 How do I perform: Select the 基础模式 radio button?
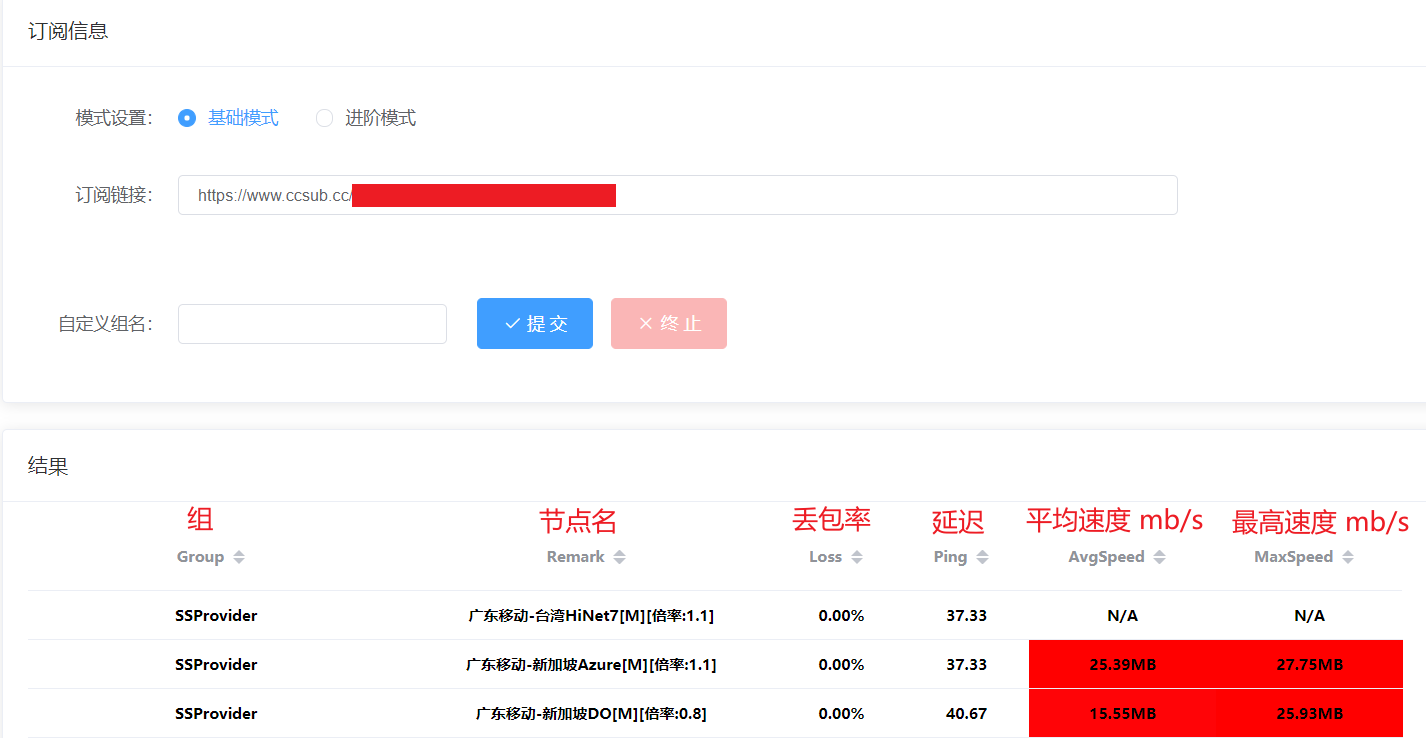[187, 118]
